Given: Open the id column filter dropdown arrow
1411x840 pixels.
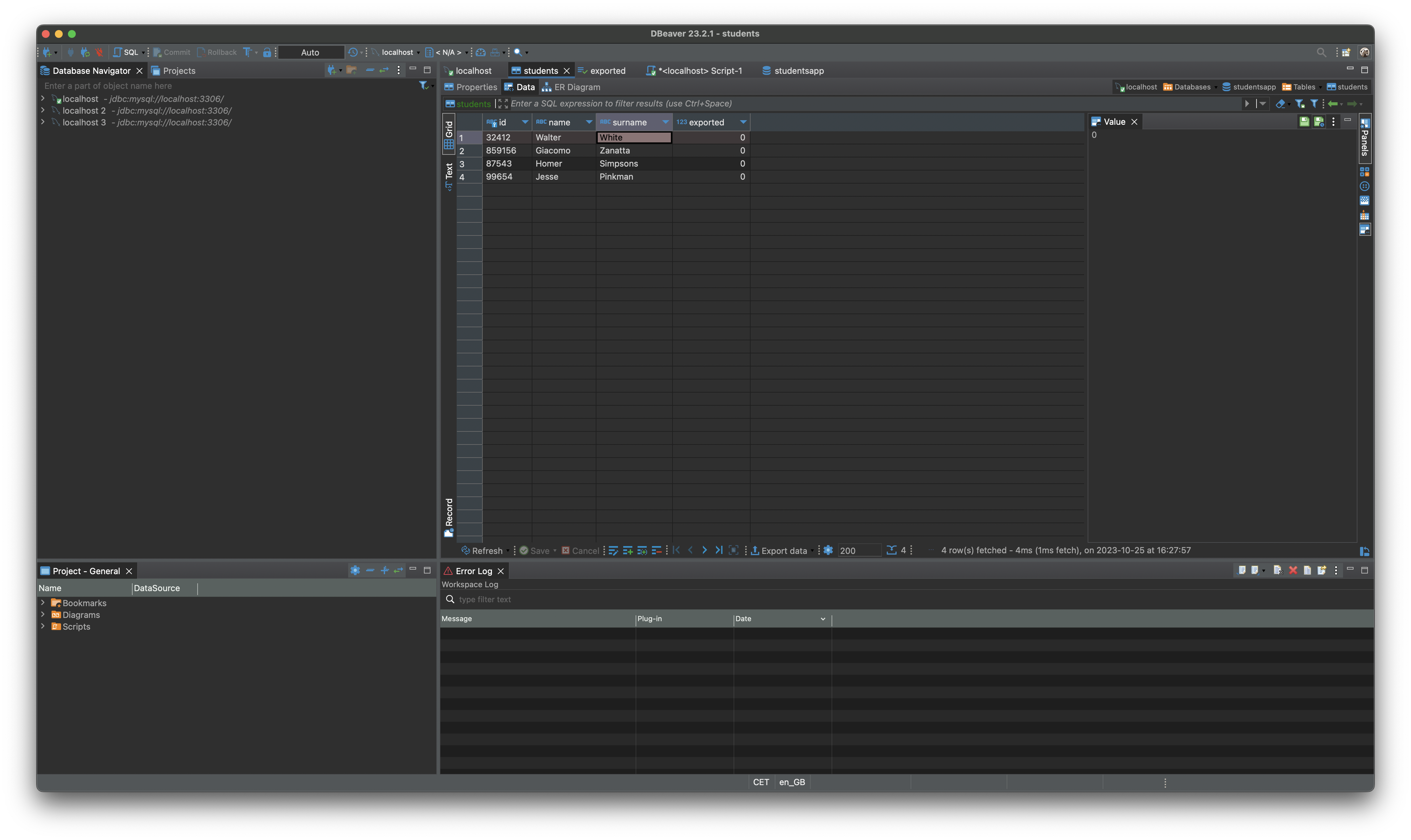Looking at the screenshot, I should pyautogui.click(x=525, y=122).
